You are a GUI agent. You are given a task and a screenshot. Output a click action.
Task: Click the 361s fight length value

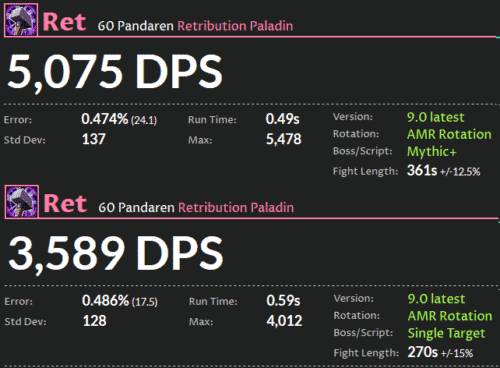coord(422,171)
